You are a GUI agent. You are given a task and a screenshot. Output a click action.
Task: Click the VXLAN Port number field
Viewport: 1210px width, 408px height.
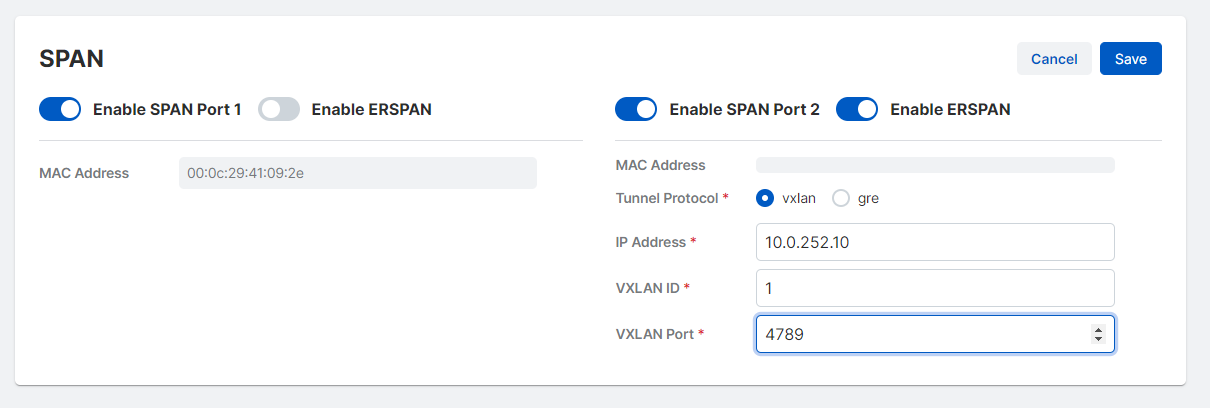(920, 335)
